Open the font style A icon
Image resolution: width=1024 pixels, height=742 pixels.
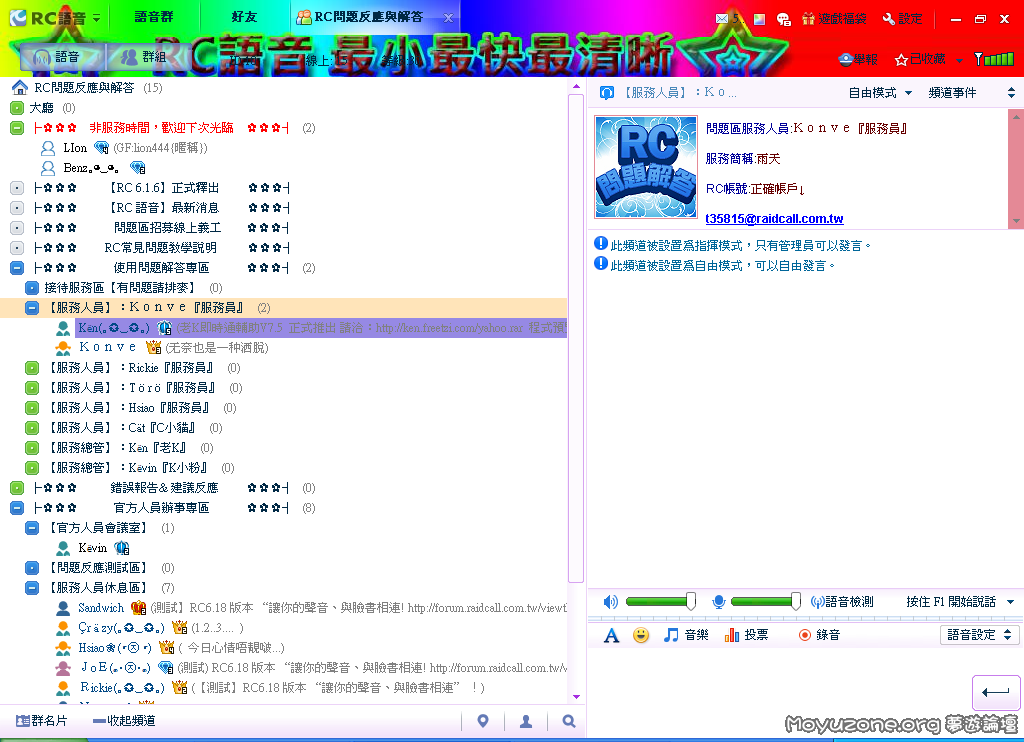click(611, 635)
